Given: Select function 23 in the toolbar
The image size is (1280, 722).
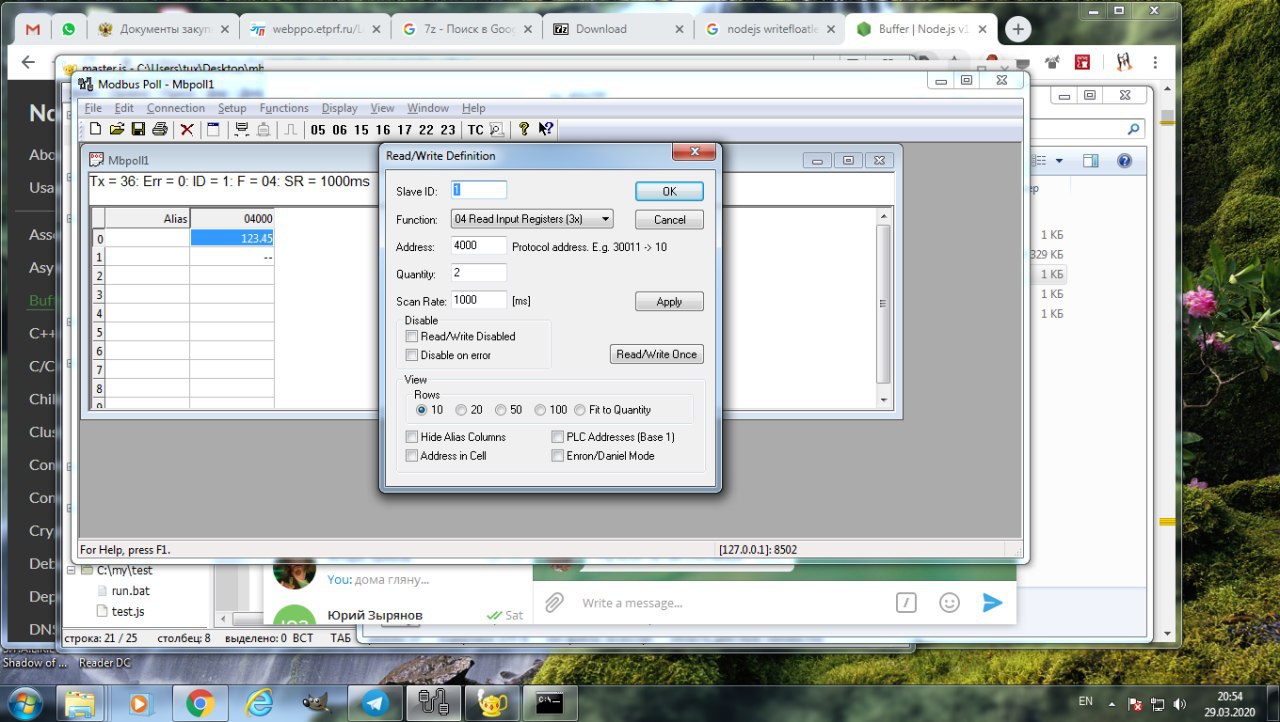Looking at the screenshot, I should pos(447,130).
